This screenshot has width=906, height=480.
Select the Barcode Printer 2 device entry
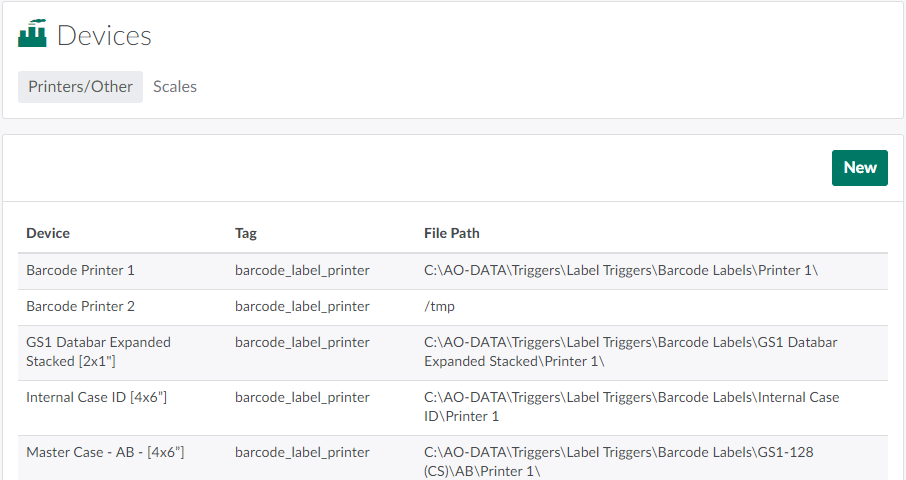point(80,306)
